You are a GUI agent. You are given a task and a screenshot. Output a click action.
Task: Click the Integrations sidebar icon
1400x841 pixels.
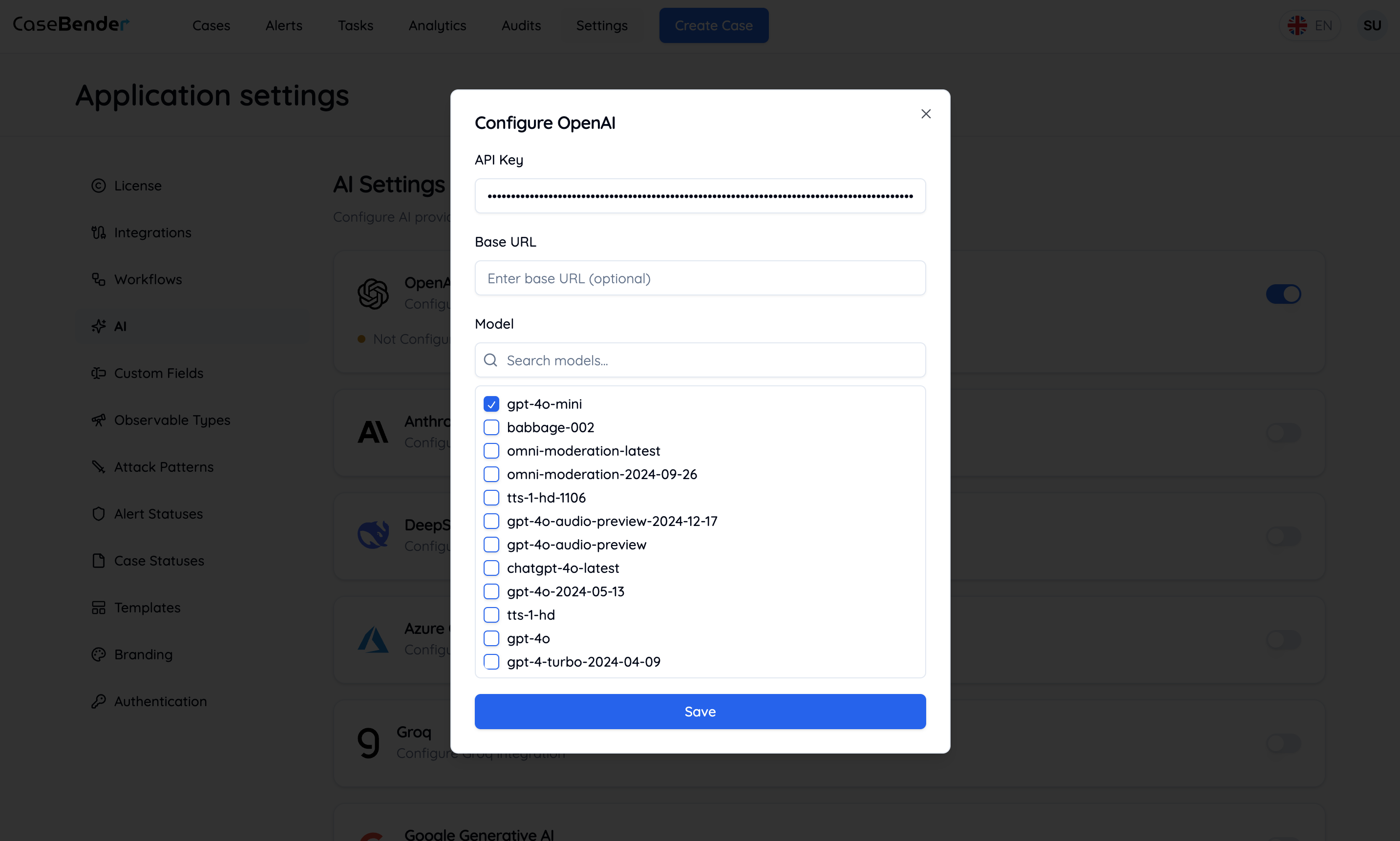(99, 232)
